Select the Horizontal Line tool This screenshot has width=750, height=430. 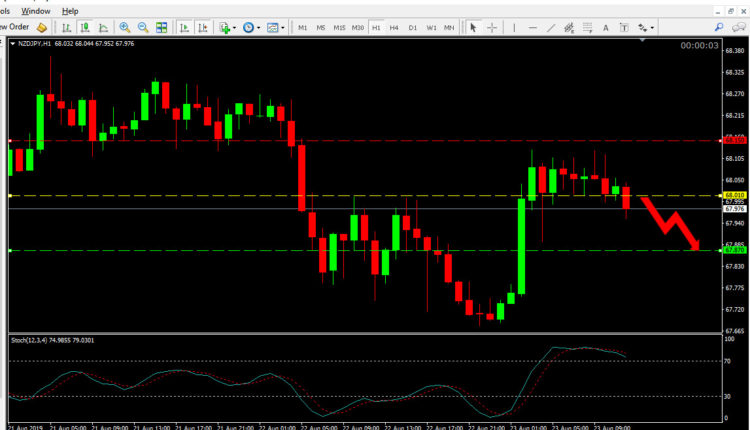(532, 28)
